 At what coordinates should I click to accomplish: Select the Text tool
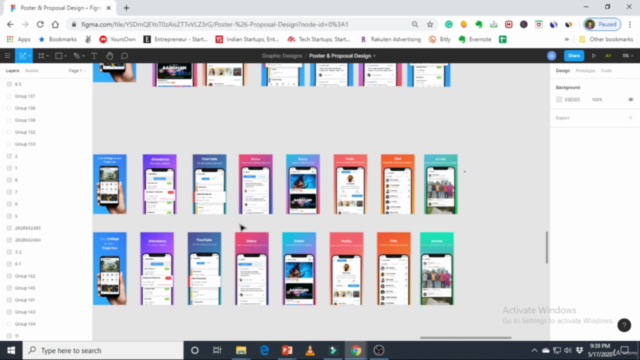click(x=94, y=56)
